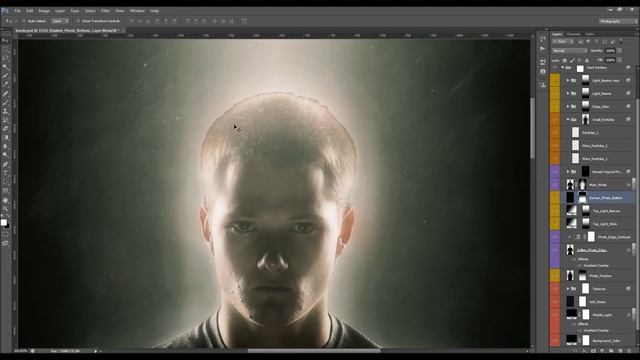
Task: Add layer mask button at panel bottom
Action: tap(593, 351)
